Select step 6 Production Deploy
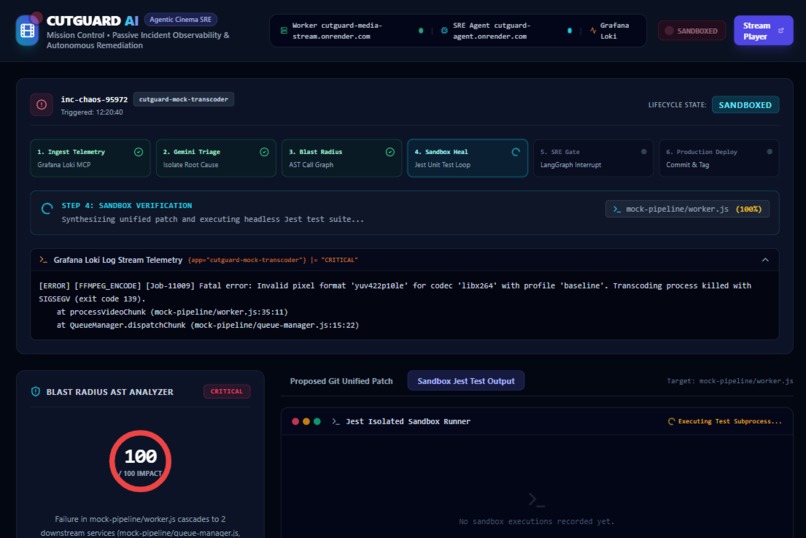The height and width of the screenshot is (538, 806). (x=719, y=158)
